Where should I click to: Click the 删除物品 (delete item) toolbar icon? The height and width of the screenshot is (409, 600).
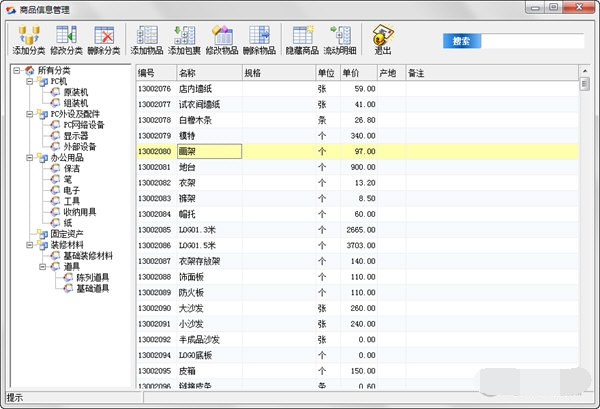pyautogui.click(x=259, y=40)
